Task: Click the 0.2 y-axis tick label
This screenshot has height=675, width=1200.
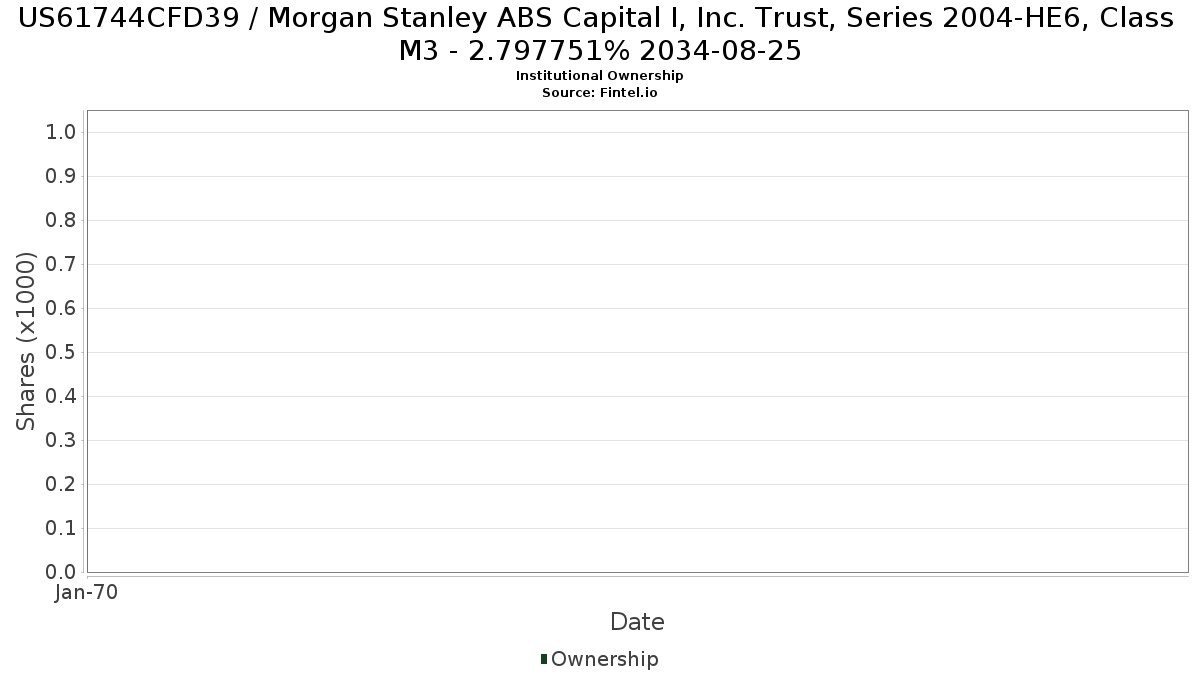Action: (62, 484)
